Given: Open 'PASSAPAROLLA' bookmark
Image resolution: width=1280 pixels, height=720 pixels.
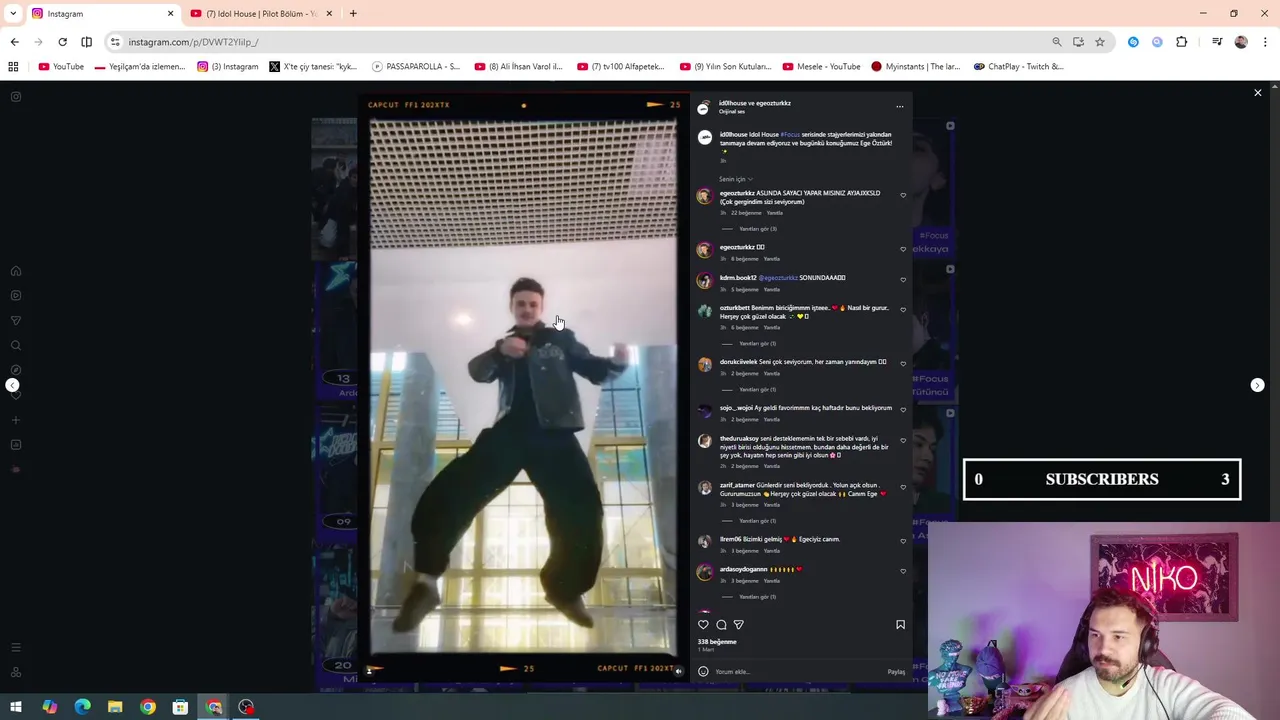Looking at the screenshot, I should 416,67.
